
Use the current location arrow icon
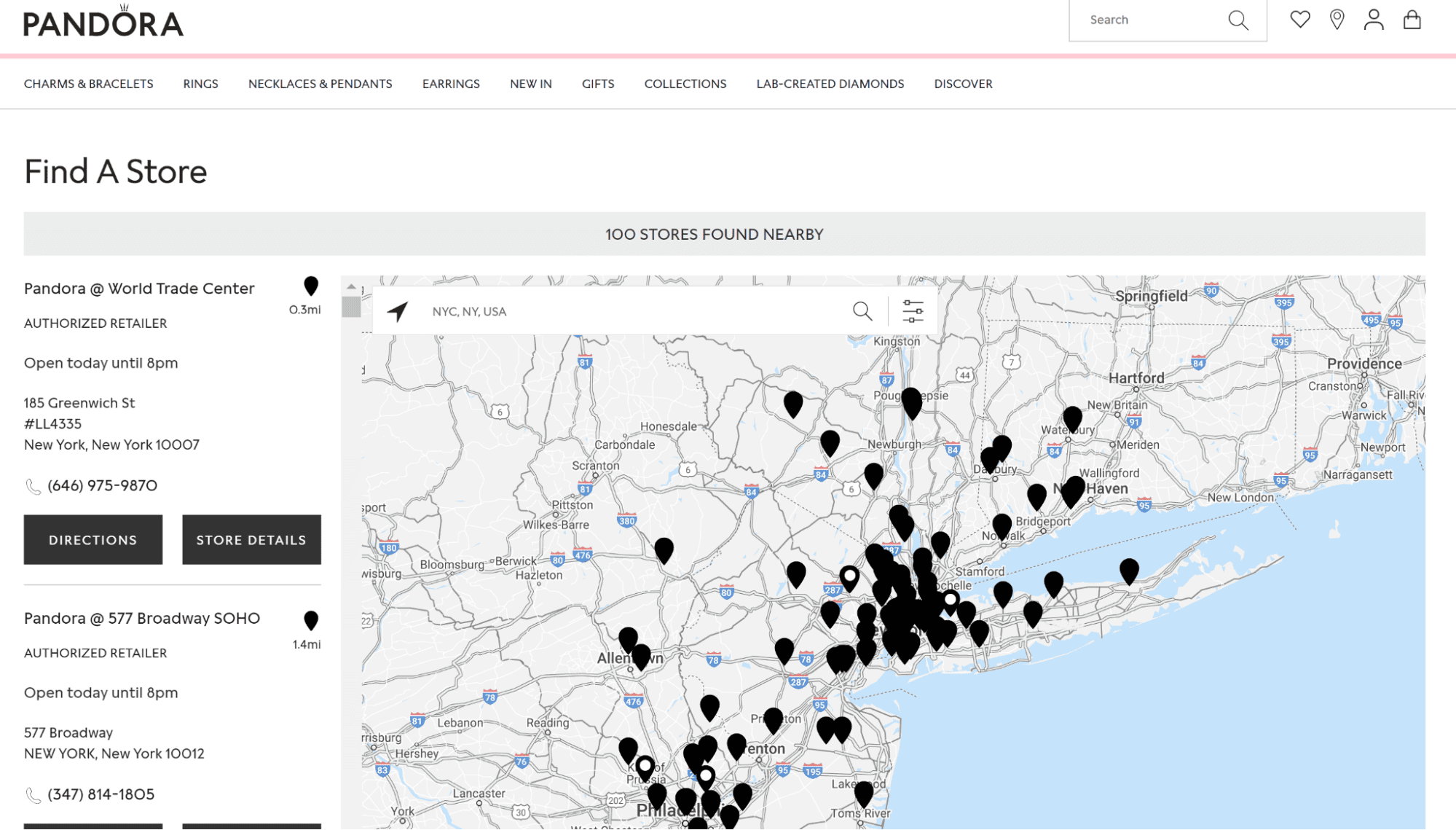[x=398, y=311]
